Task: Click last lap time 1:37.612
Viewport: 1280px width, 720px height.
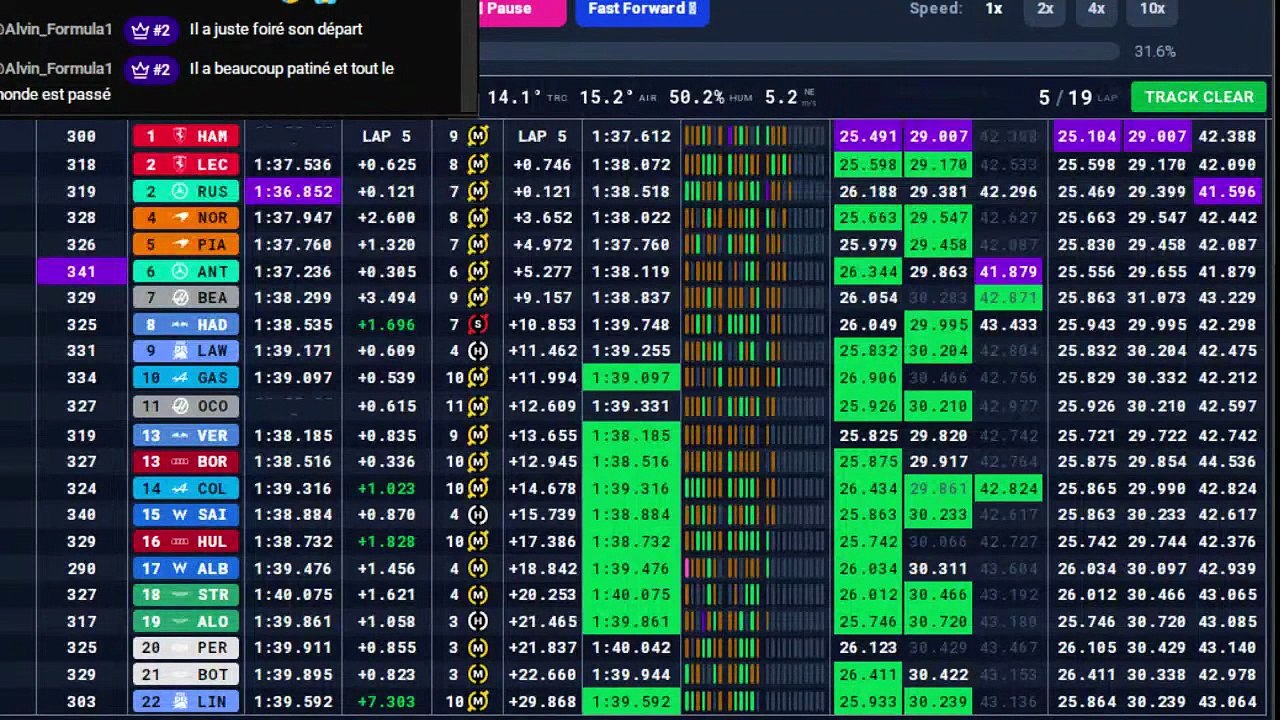Action: [x=631, y=137]
